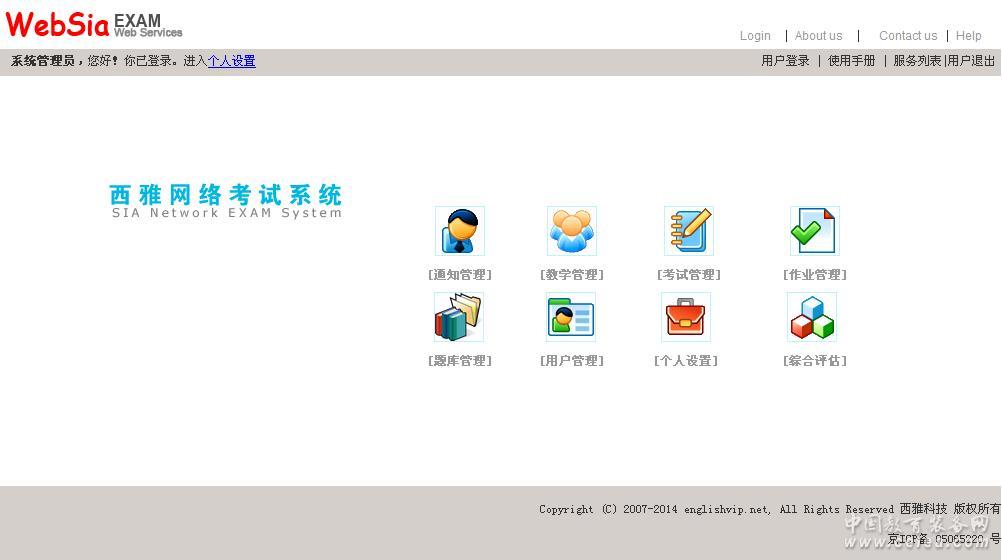Click the Help link in header

(x=968, y=36)
